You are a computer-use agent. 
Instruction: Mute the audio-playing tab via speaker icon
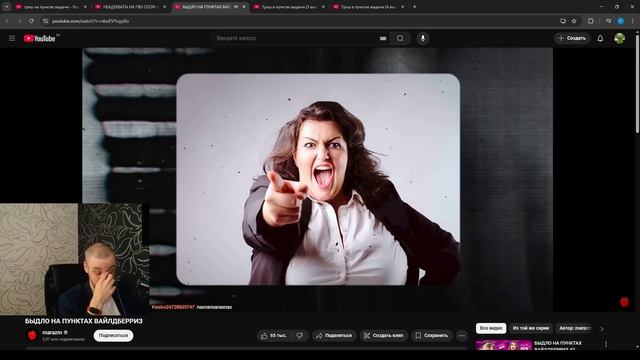(x=236, y=7)
